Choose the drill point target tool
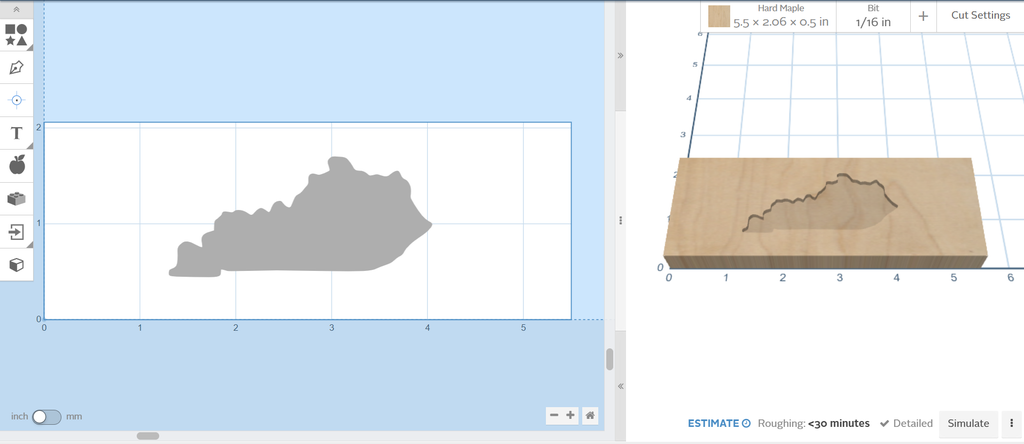Viewport: 1024px width, 444px height. pos(16,100)
